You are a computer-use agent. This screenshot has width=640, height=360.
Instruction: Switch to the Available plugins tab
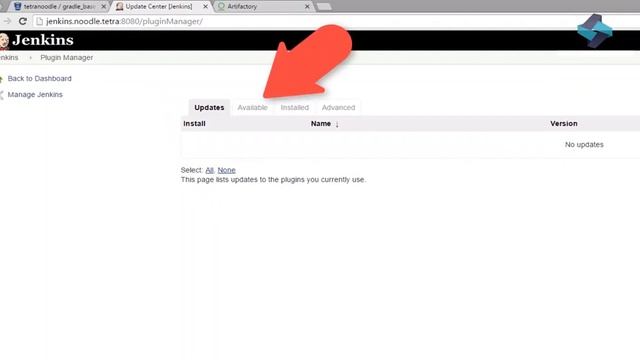[252, 108]
